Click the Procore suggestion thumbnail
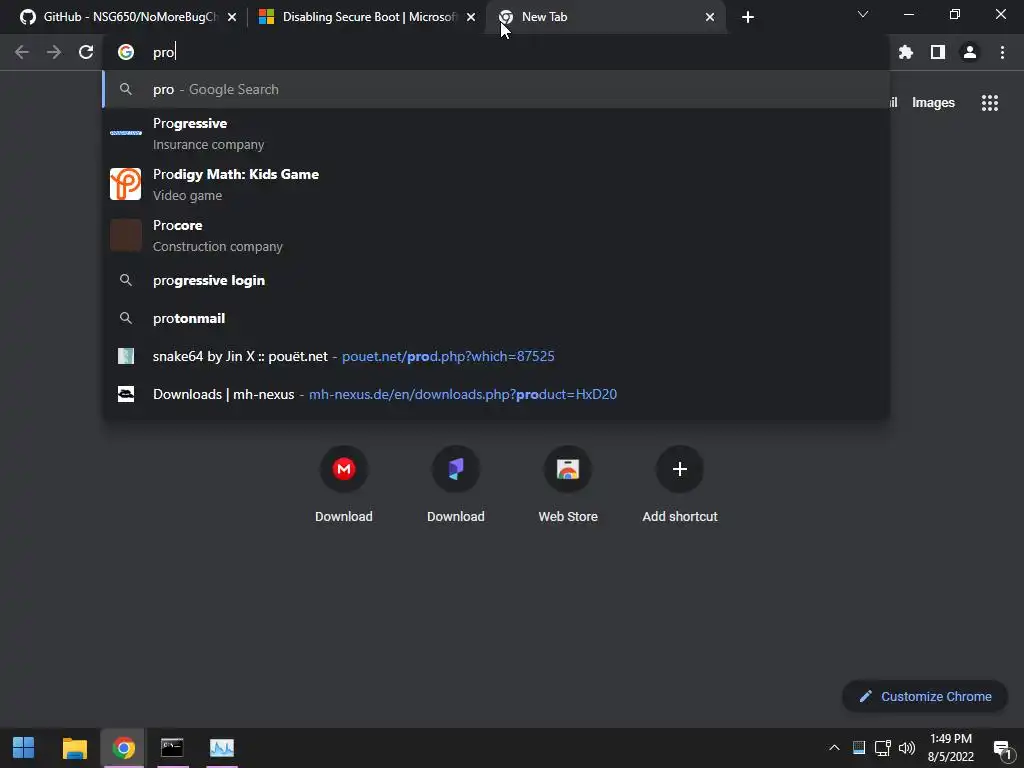Screen dimensions: 1024x768 click(125, 235)
